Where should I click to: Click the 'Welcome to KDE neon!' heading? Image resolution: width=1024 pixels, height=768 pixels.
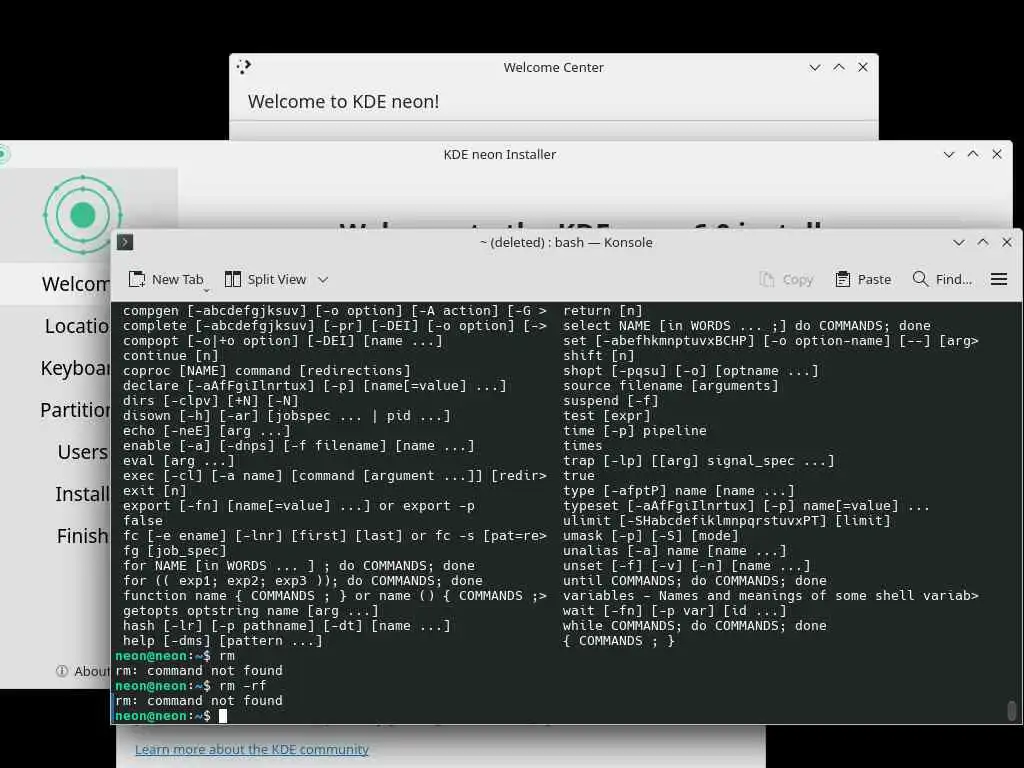[x=344, y=102]
